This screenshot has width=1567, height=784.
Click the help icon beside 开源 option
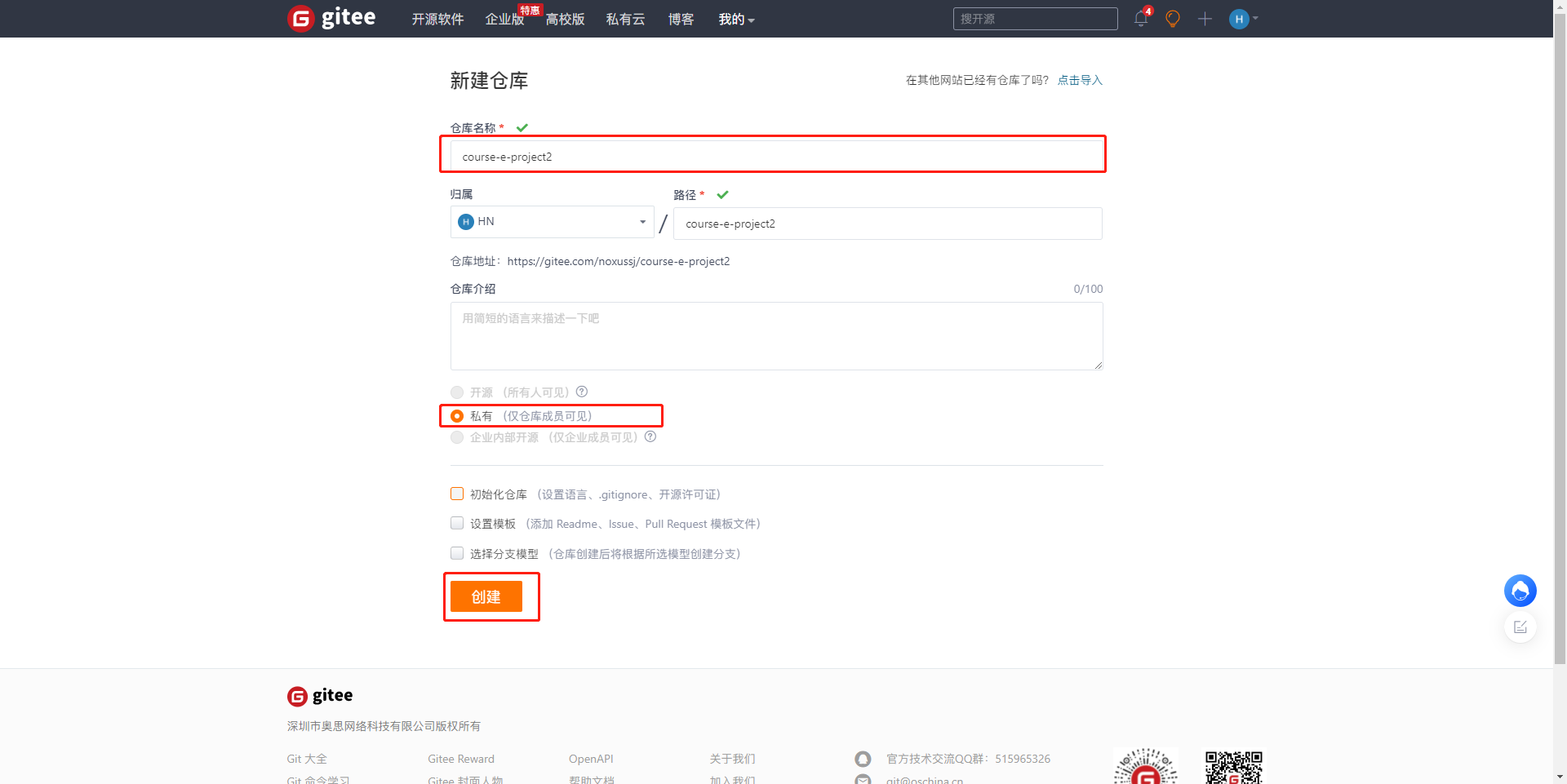[582, 392]
